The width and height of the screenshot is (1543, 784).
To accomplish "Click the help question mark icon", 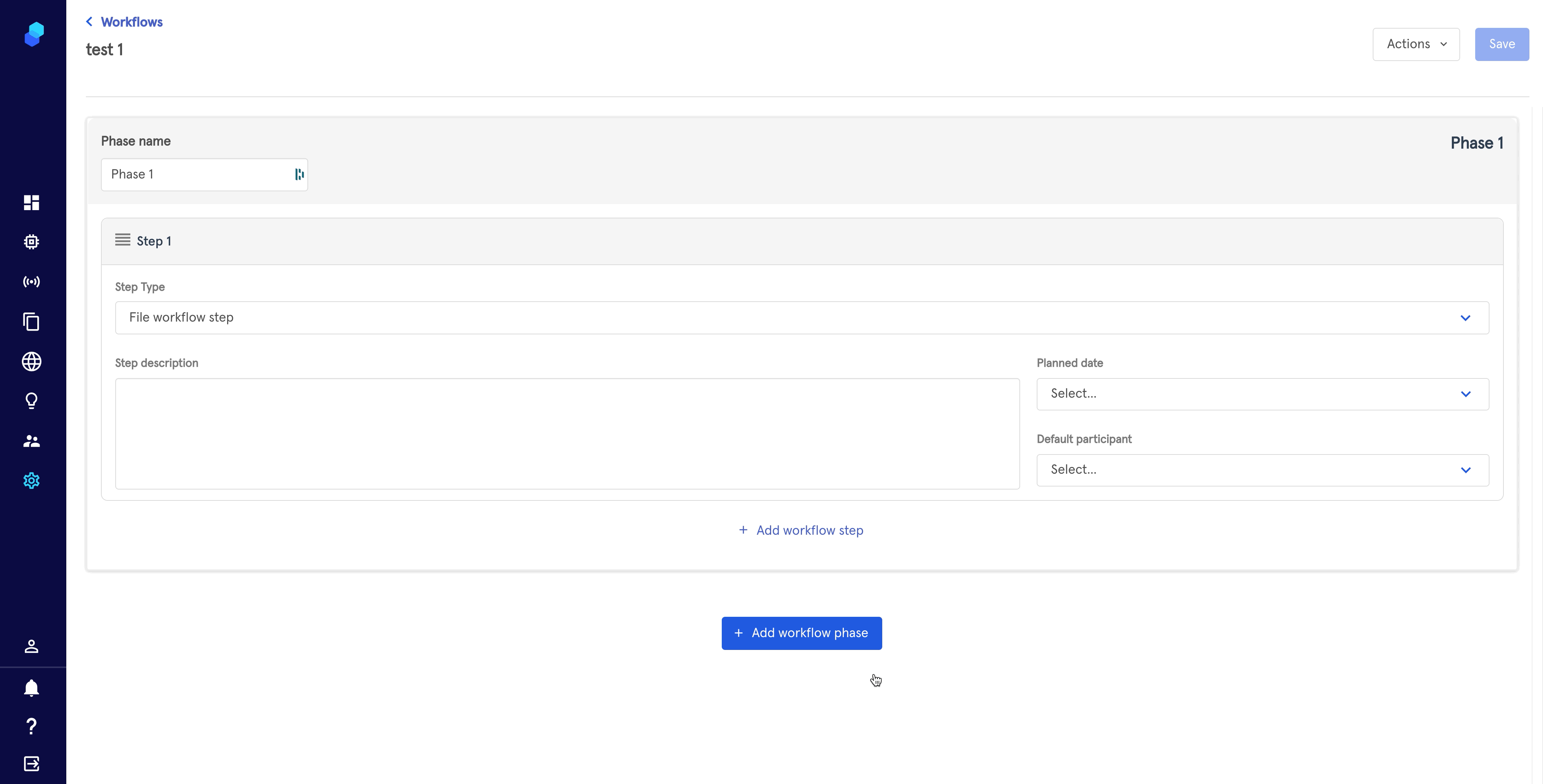I will point(31,726).
